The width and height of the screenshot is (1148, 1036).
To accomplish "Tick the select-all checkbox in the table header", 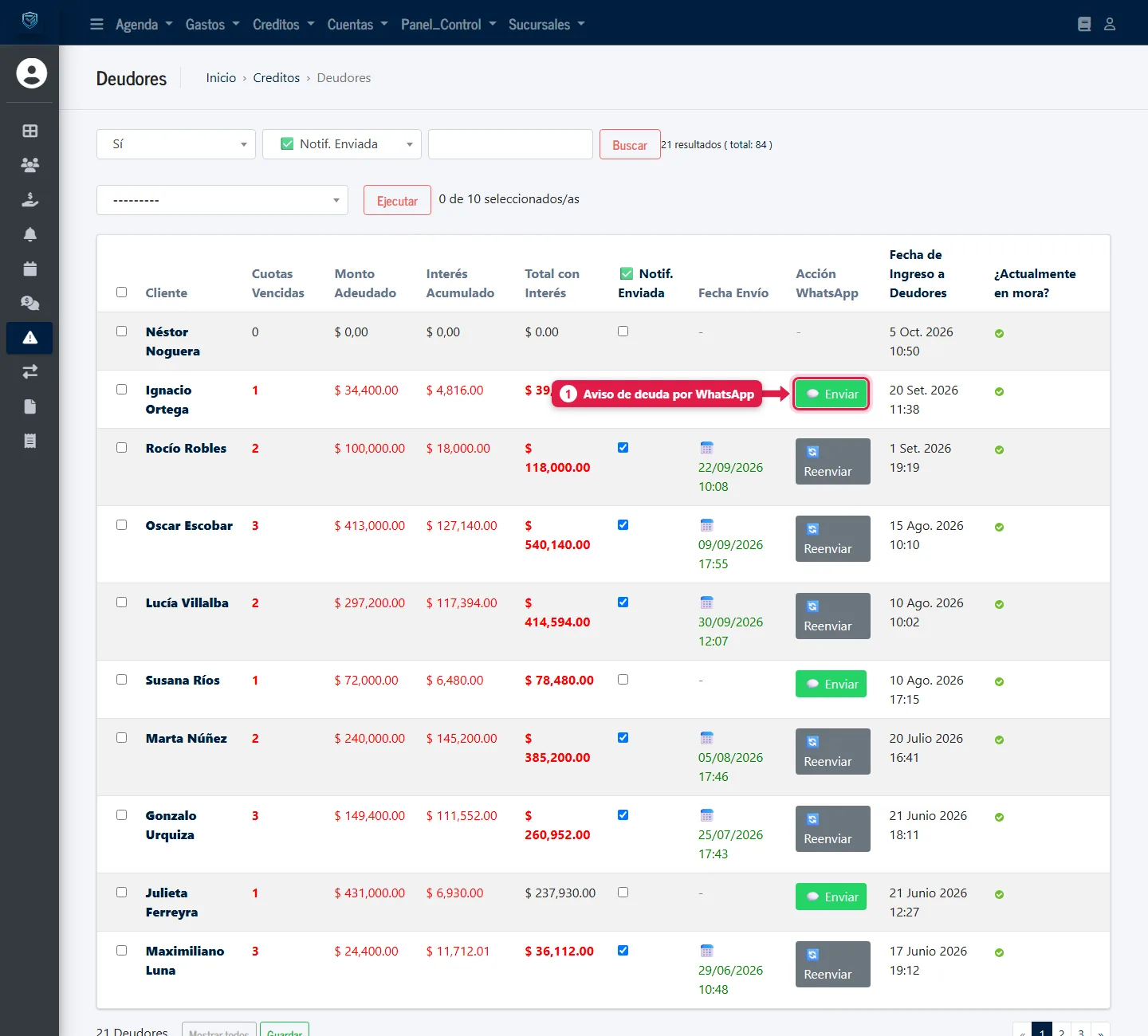I will pyautogui.click(x=121, y=292).
